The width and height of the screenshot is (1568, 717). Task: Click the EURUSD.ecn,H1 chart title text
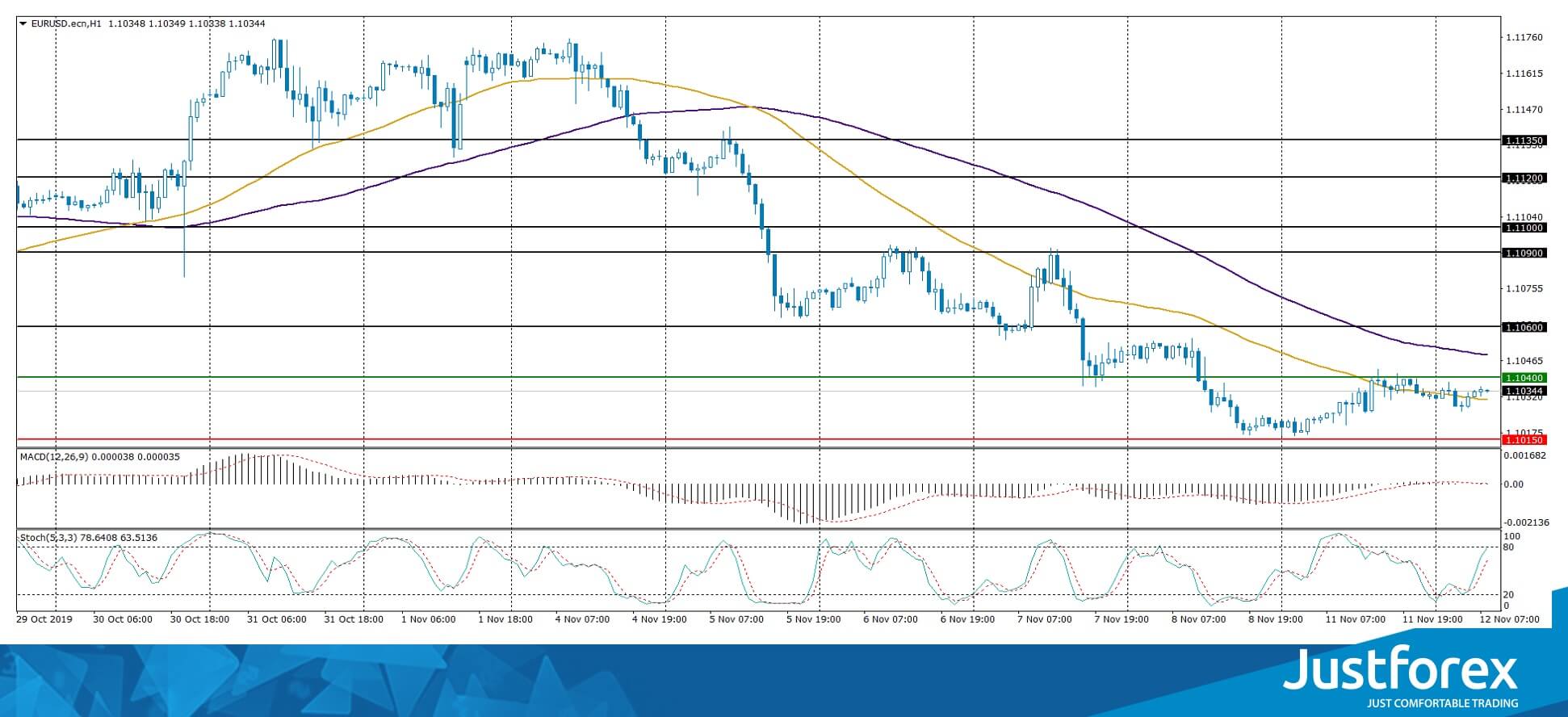[66, 24]
